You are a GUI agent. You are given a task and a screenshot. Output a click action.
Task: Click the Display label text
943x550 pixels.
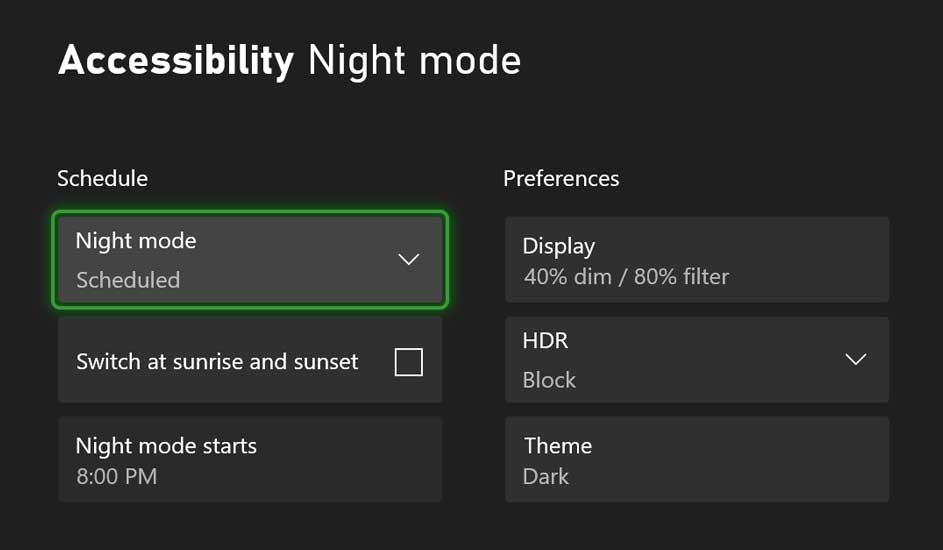click(x=558, y=246)
